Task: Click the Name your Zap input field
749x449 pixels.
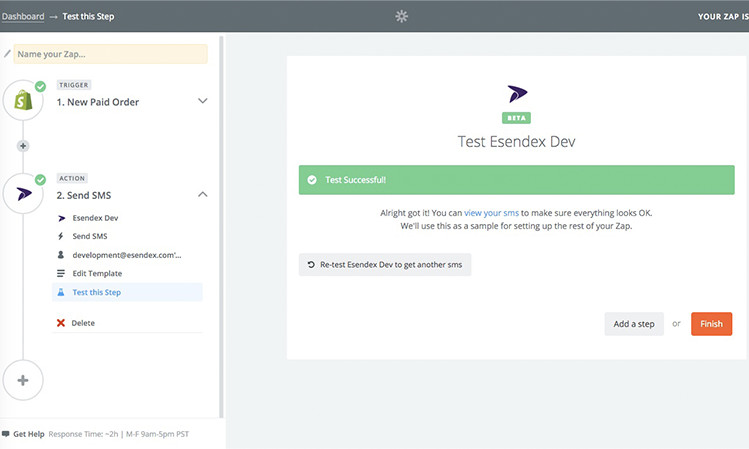Action: [x=111, y=54]
